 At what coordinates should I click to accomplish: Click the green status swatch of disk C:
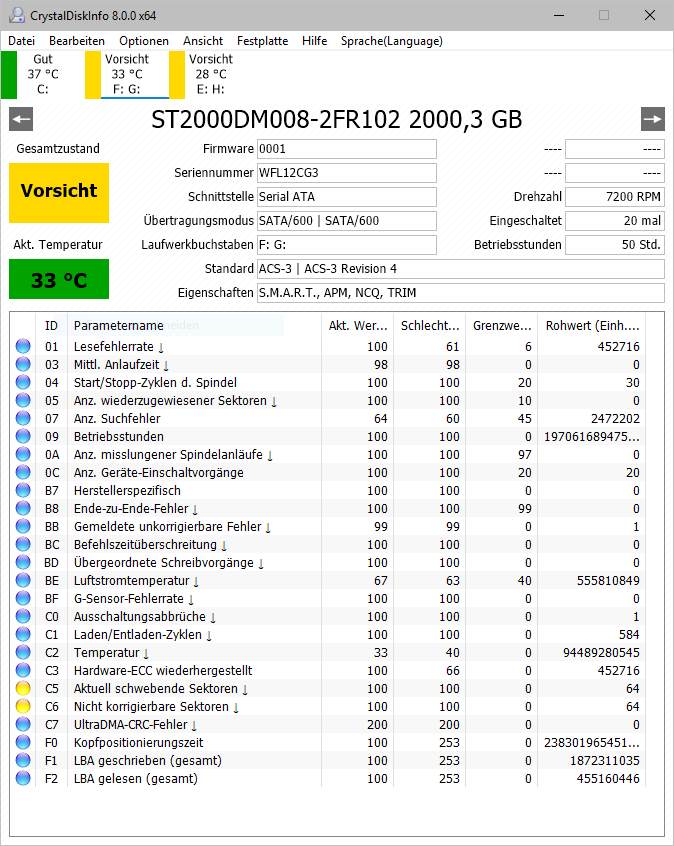click(9, 74)
